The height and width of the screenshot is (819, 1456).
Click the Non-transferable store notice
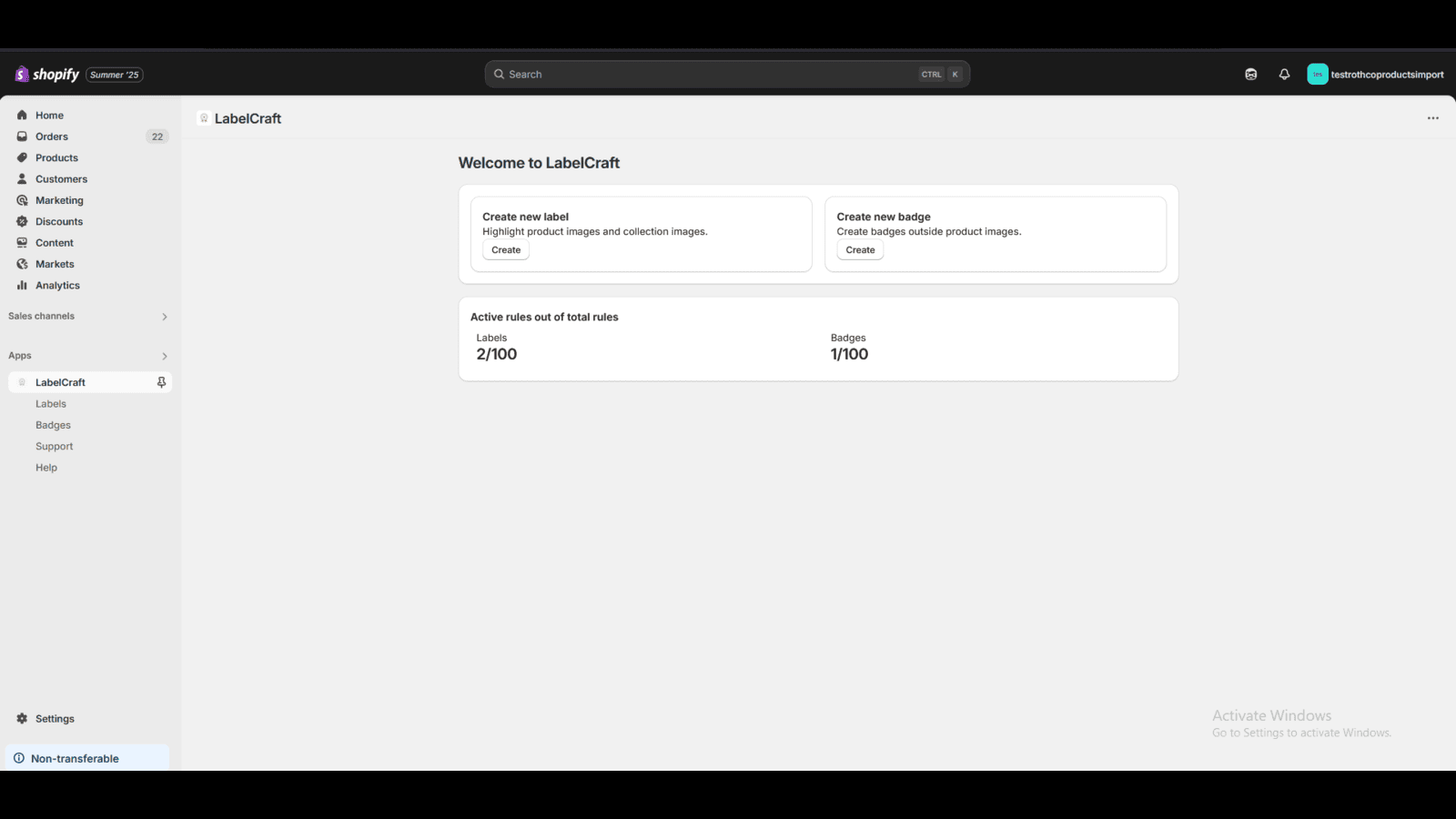pyautogui.click(x=87, y=758)
